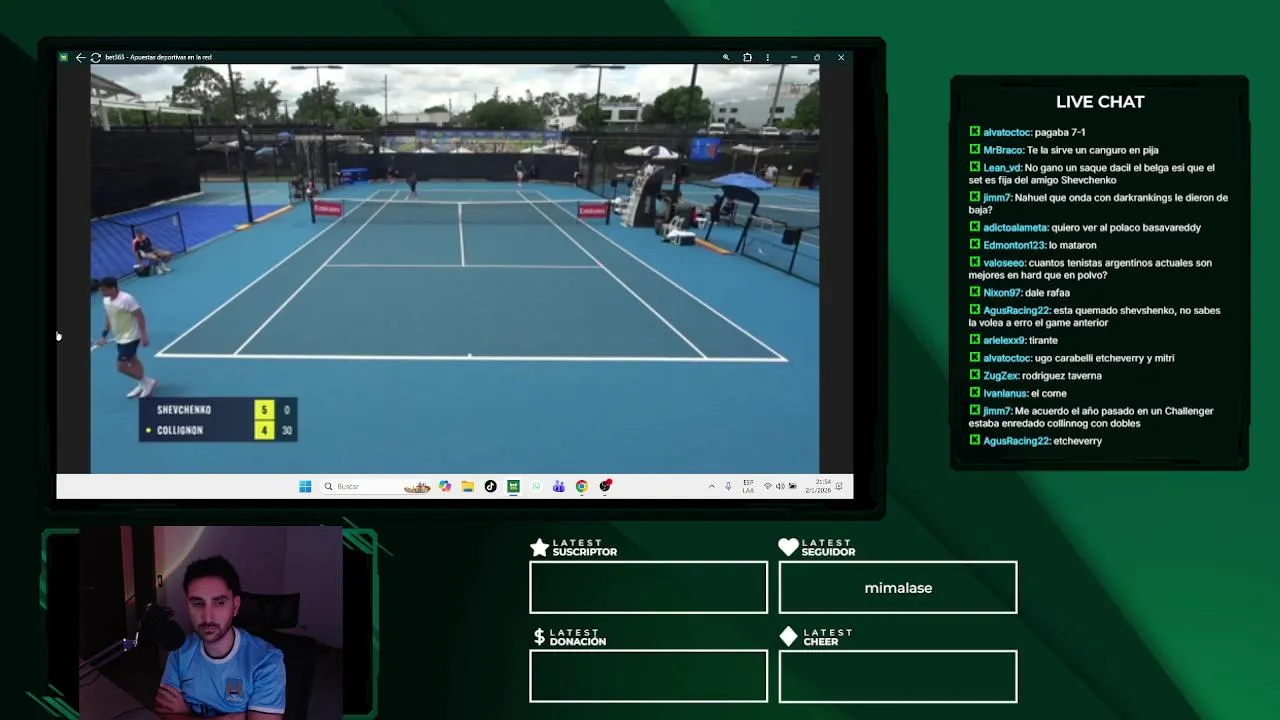Click the tennis match video stream
The image size is (1280, 720).
[455, 268]
